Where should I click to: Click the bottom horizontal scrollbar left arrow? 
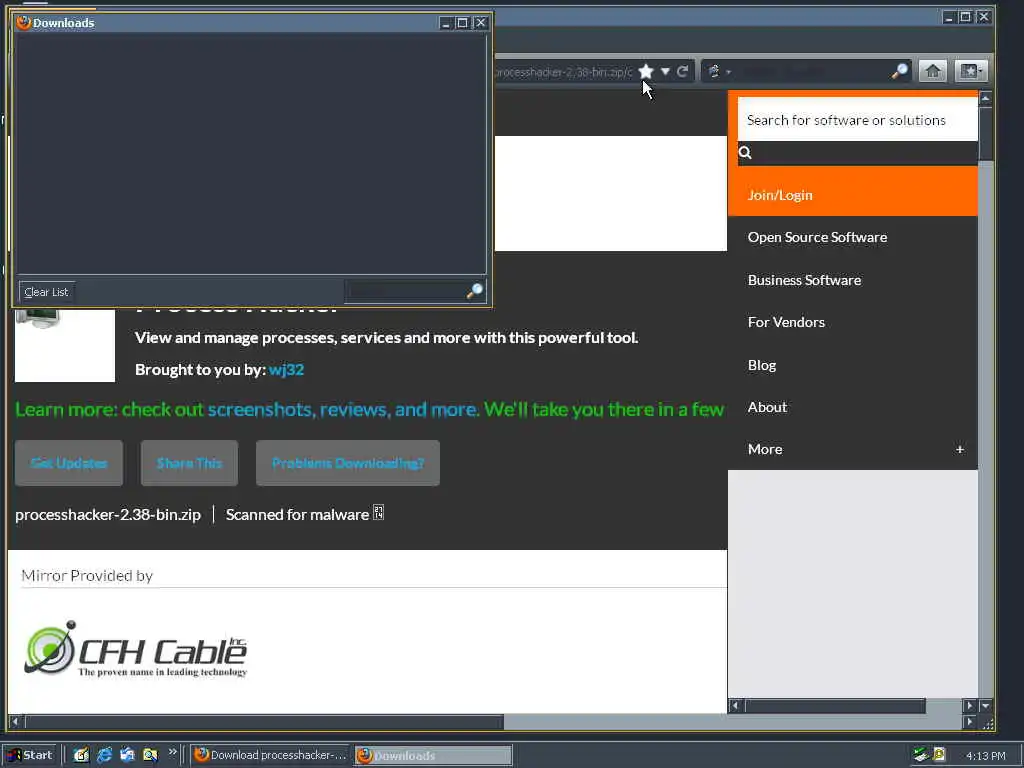tap(14, 722)
